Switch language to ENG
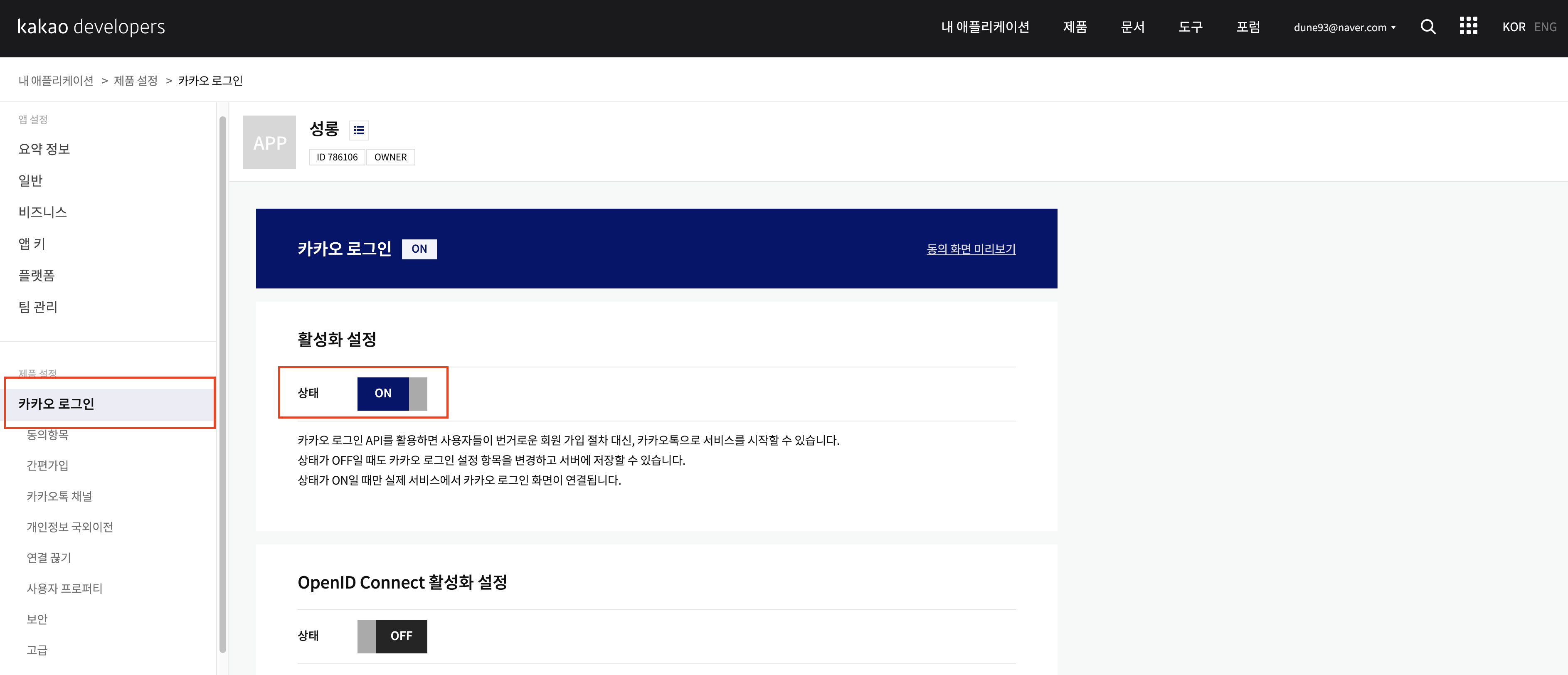 pyautogui.click(x=1545, y=27)
